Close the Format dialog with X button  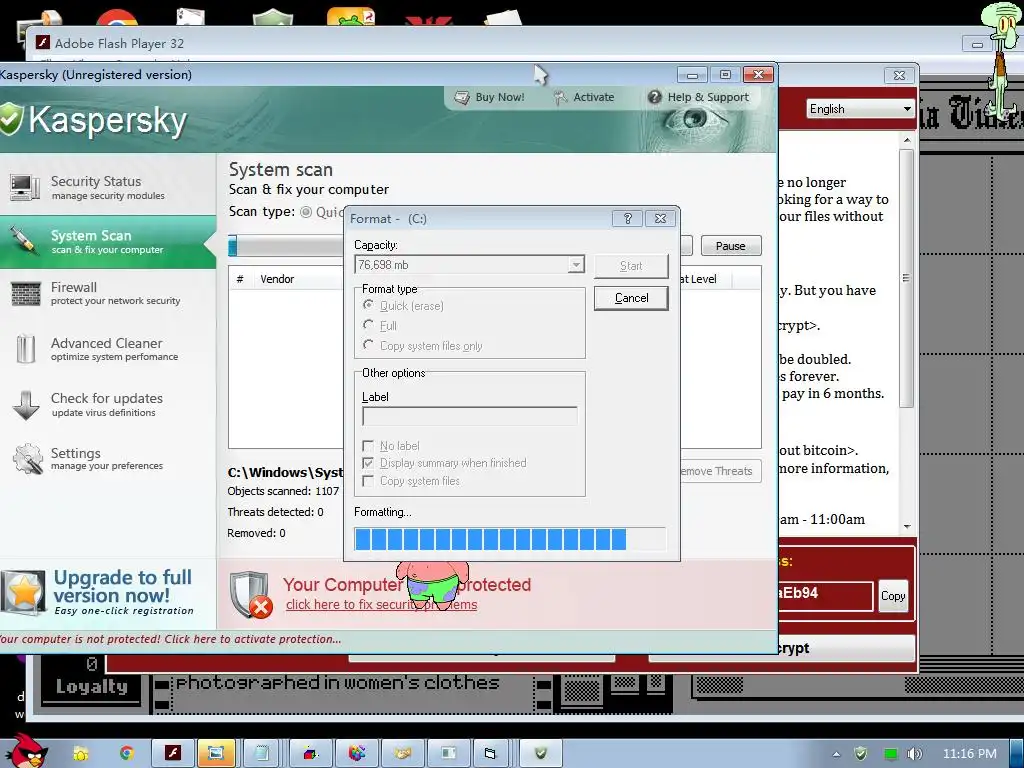point(660,218)
